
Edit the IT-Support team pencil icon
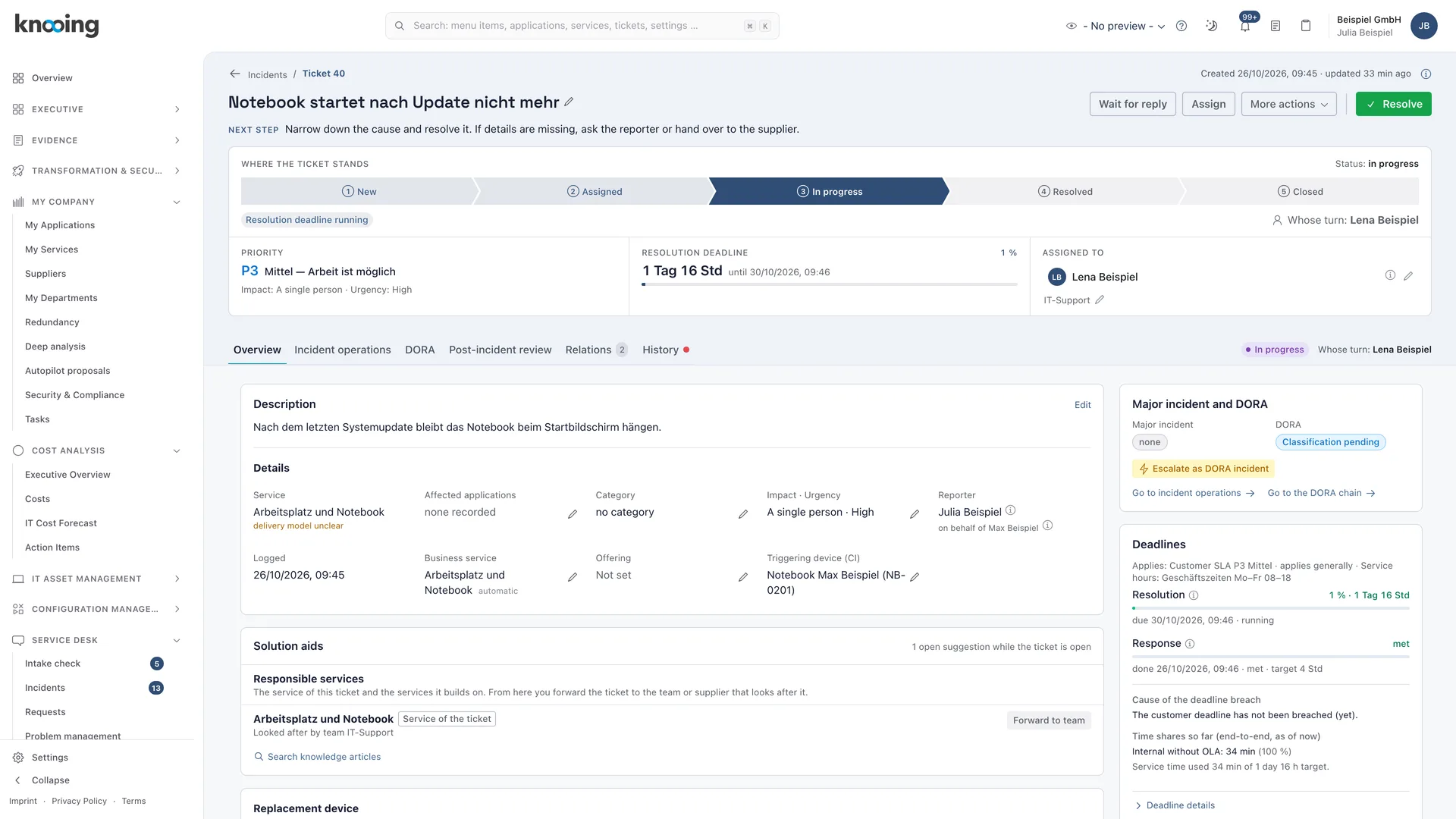1100,300
